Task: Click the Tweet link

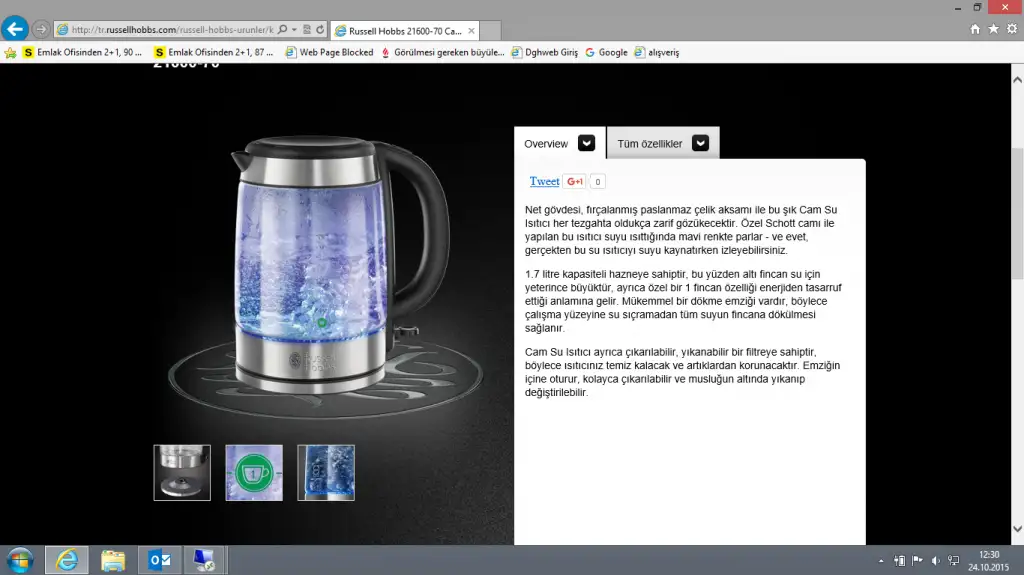Action: click(x=544, y=181)
